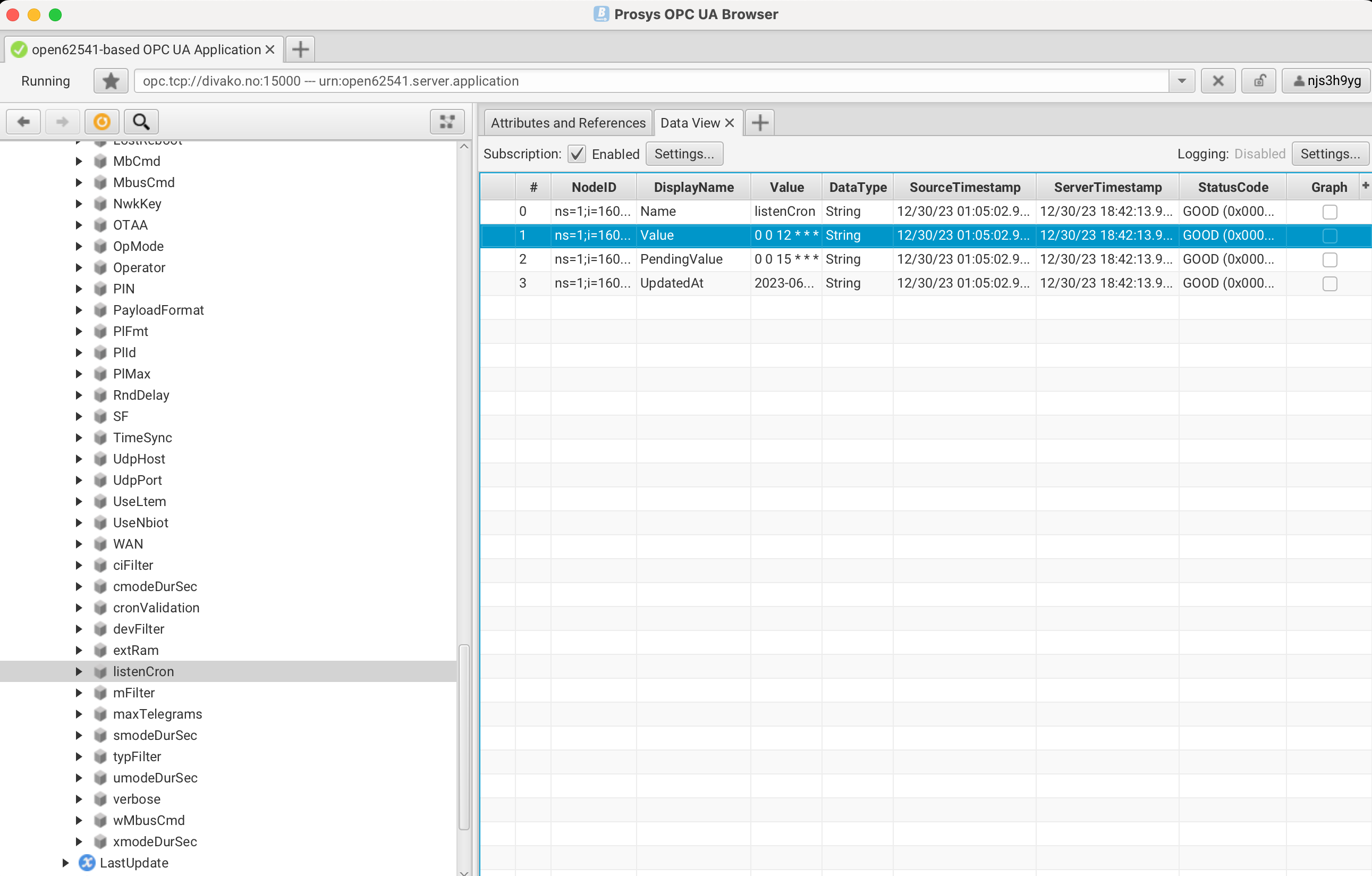Click the Subscription Settings button
Image resolution: width=1372 pixels, height=876 pixels.
[683, 153]
